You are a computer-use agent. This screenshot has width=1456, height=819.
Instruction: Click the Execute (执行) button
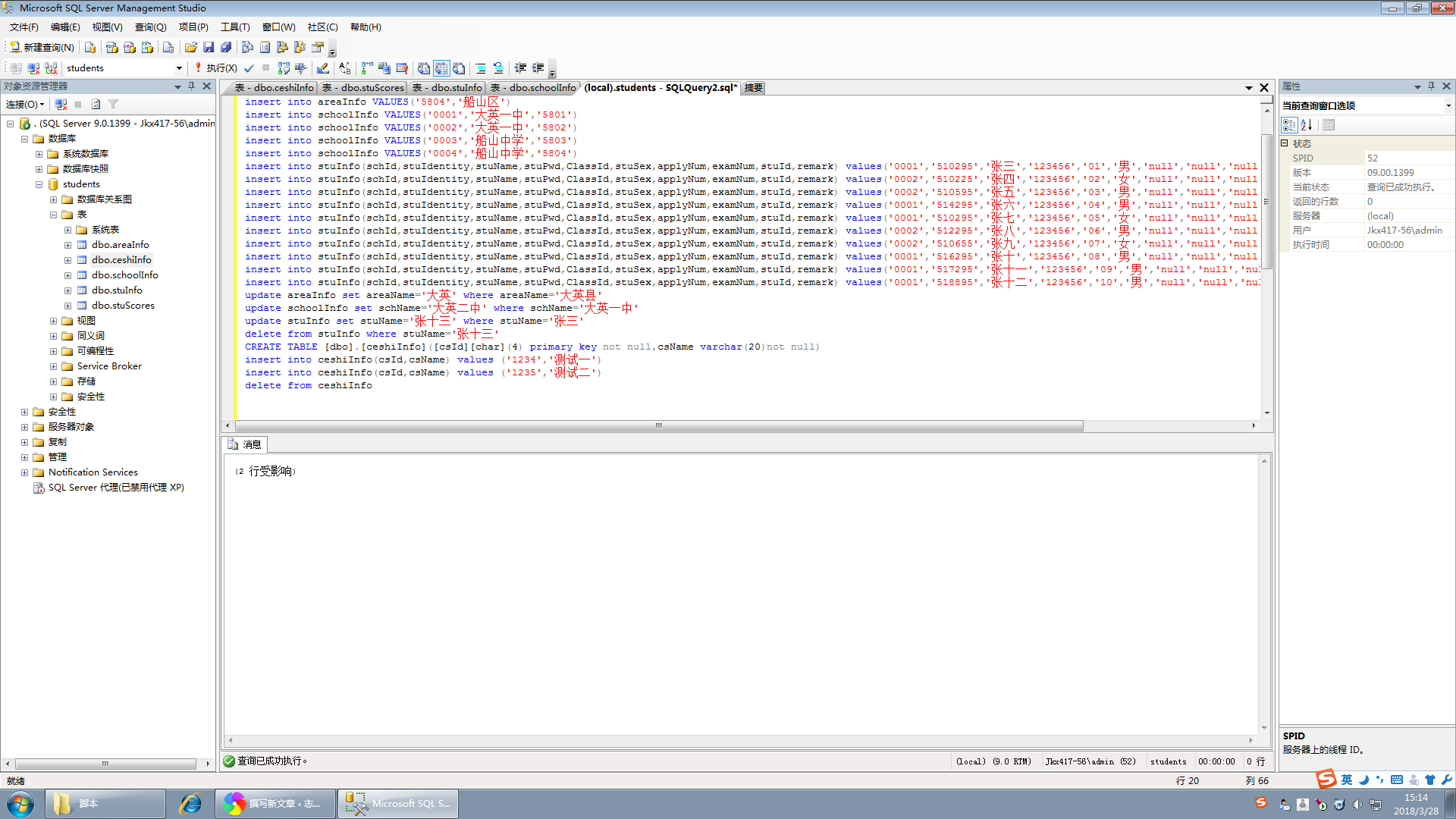pyautogui.click(x=215, y=67)
